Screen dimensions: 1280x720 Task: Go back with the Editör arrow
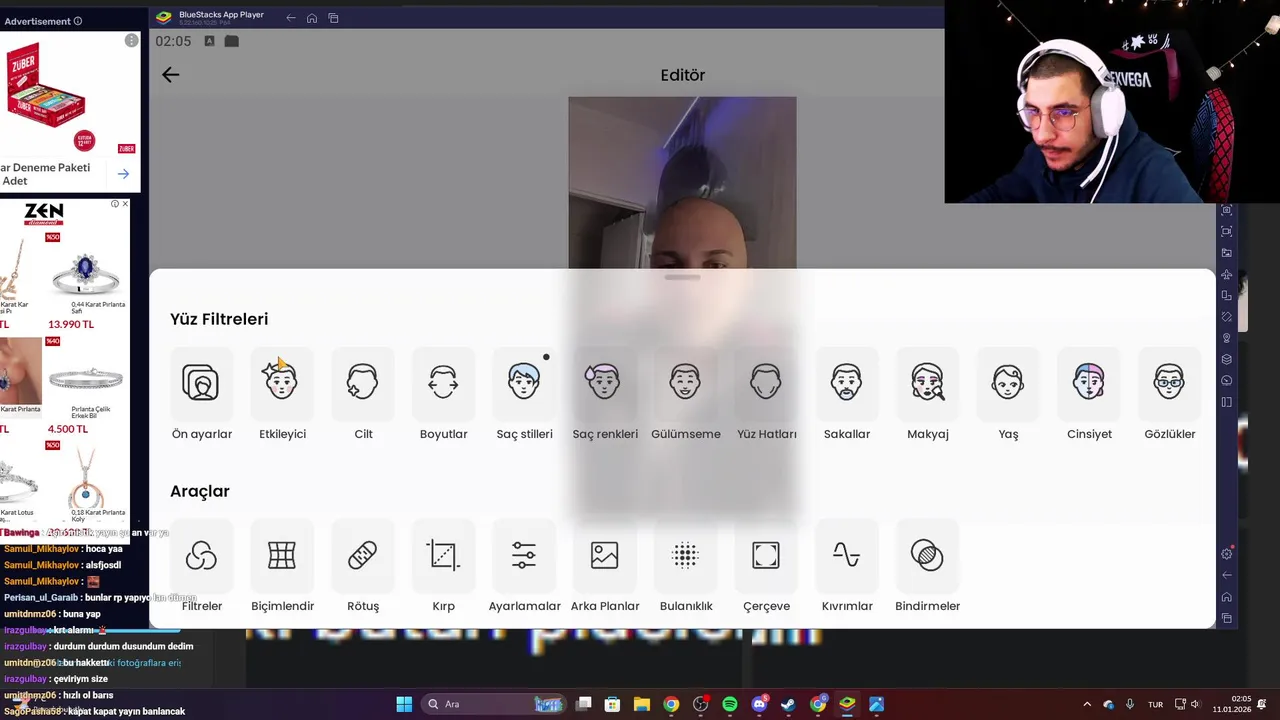tap(171, 75)
